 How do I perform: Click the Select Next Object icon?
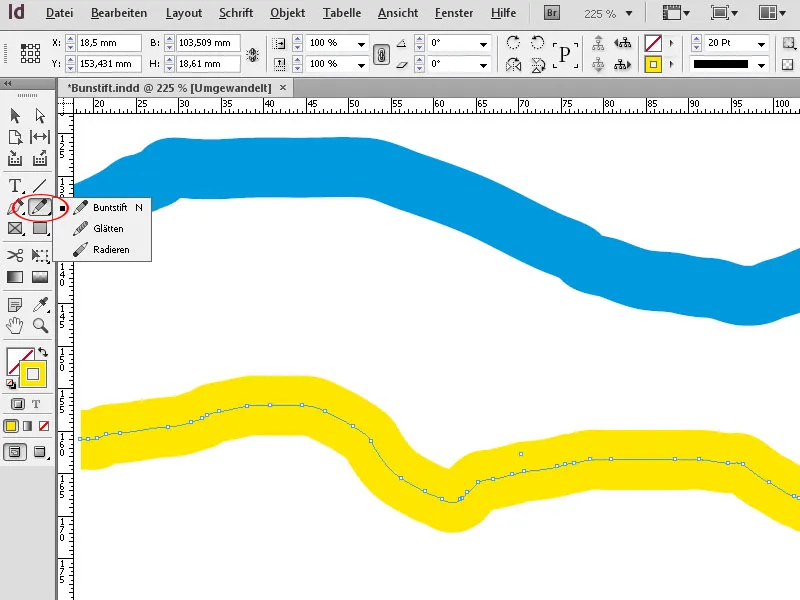622,64
